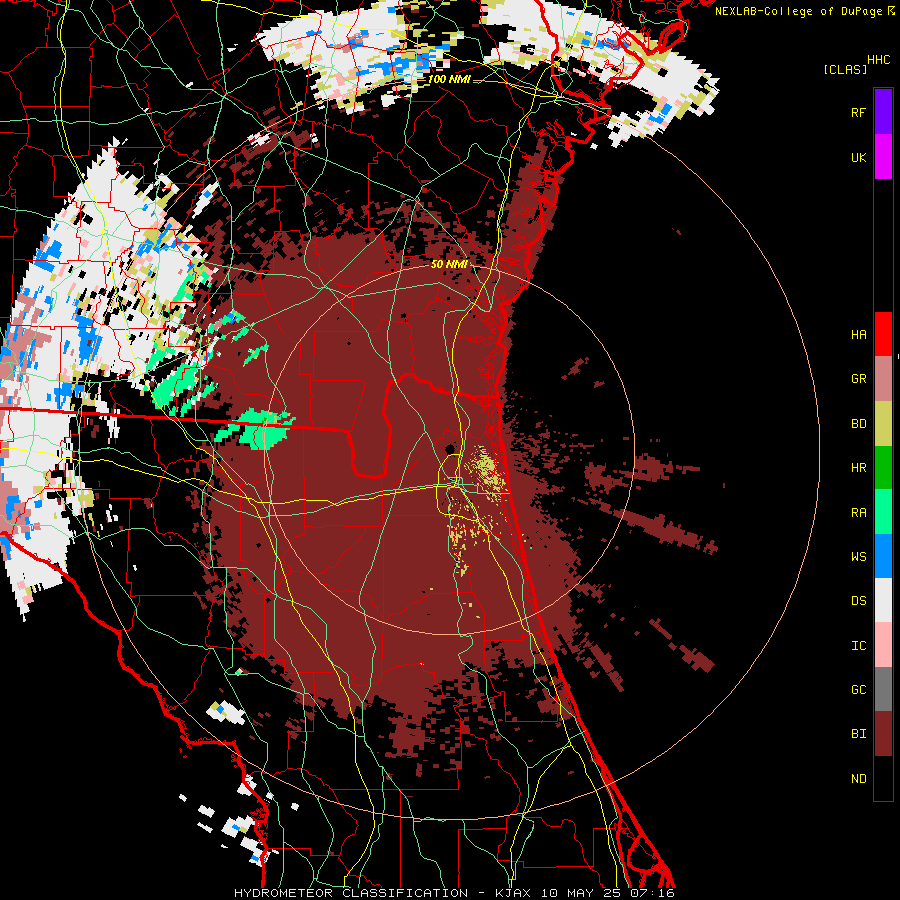Image resolution: width=900 pixels, height=900 pixels.
Task: Click the RF purple legend swatch
Action: pos(883,112)
